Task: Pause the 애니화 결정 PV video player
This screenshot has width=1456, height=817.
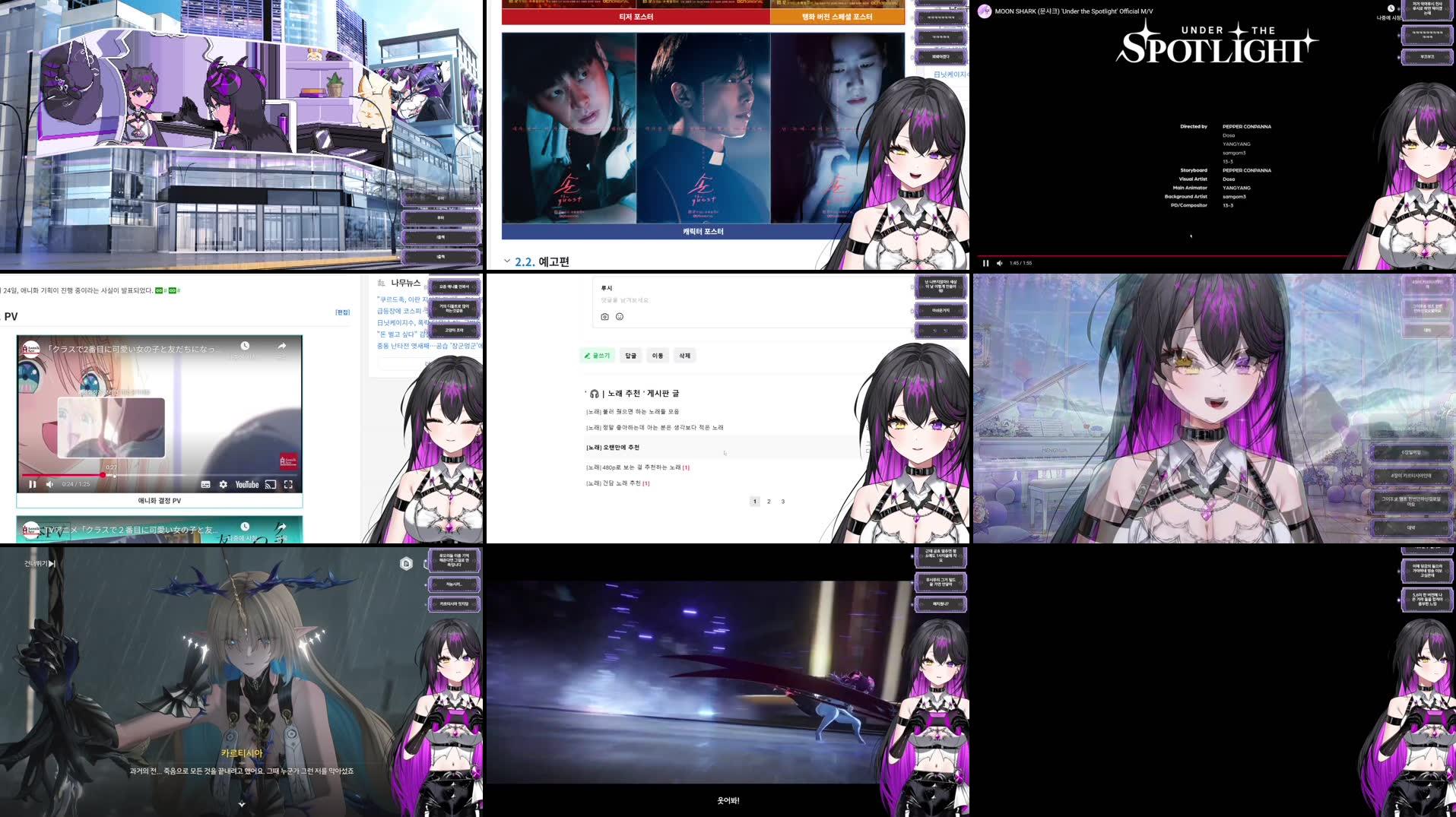Action: tap(33, 484)
